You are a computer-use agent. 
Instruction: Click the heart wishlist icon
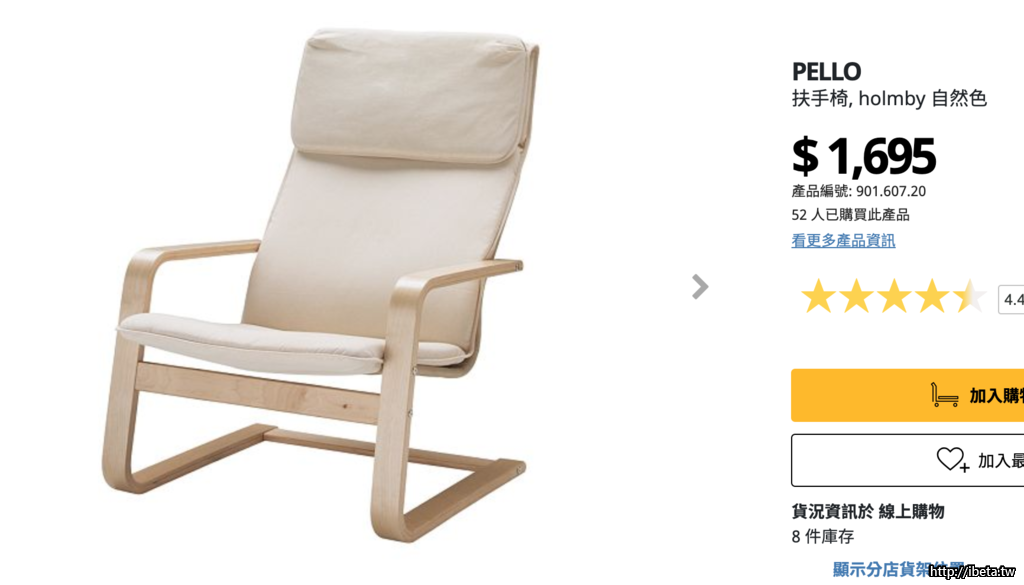(952, 460)
